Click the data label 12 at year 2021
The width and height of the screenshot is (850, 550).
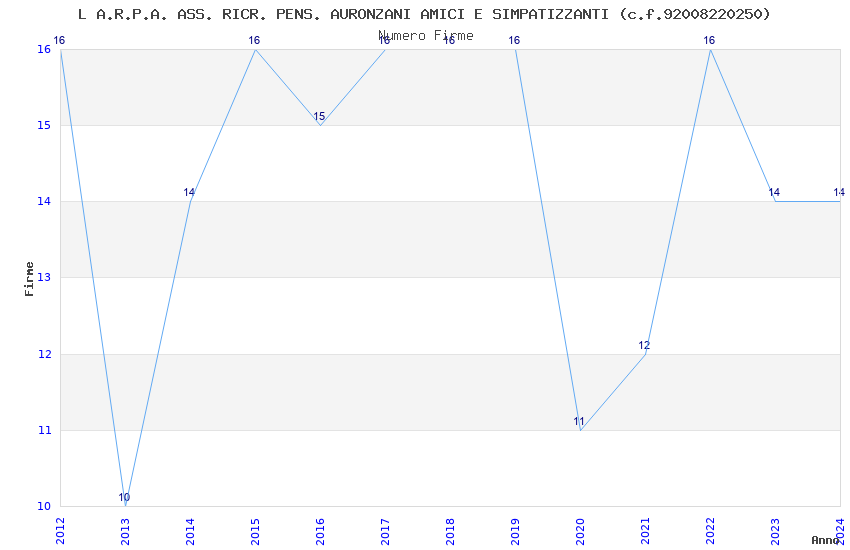(x=644, y=345)
